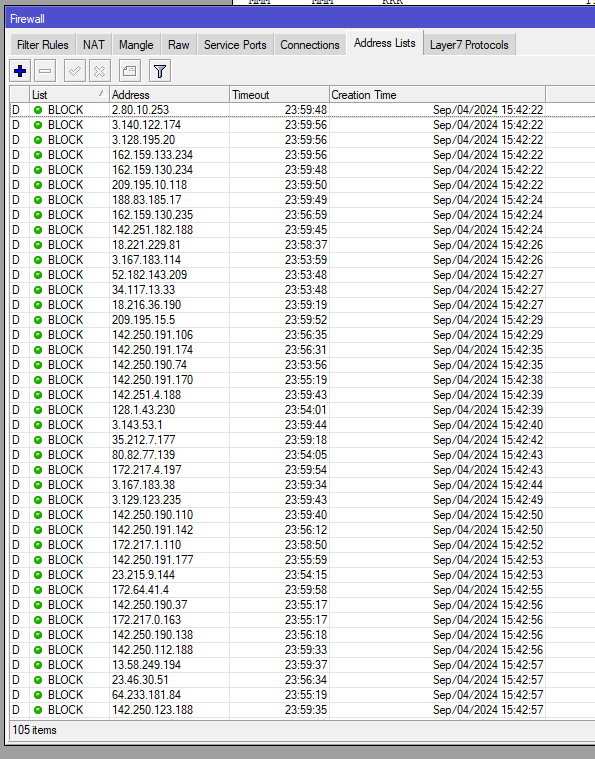Select the row with address 2.80.10.253
The image size is (595, 759).
[302, 110]
